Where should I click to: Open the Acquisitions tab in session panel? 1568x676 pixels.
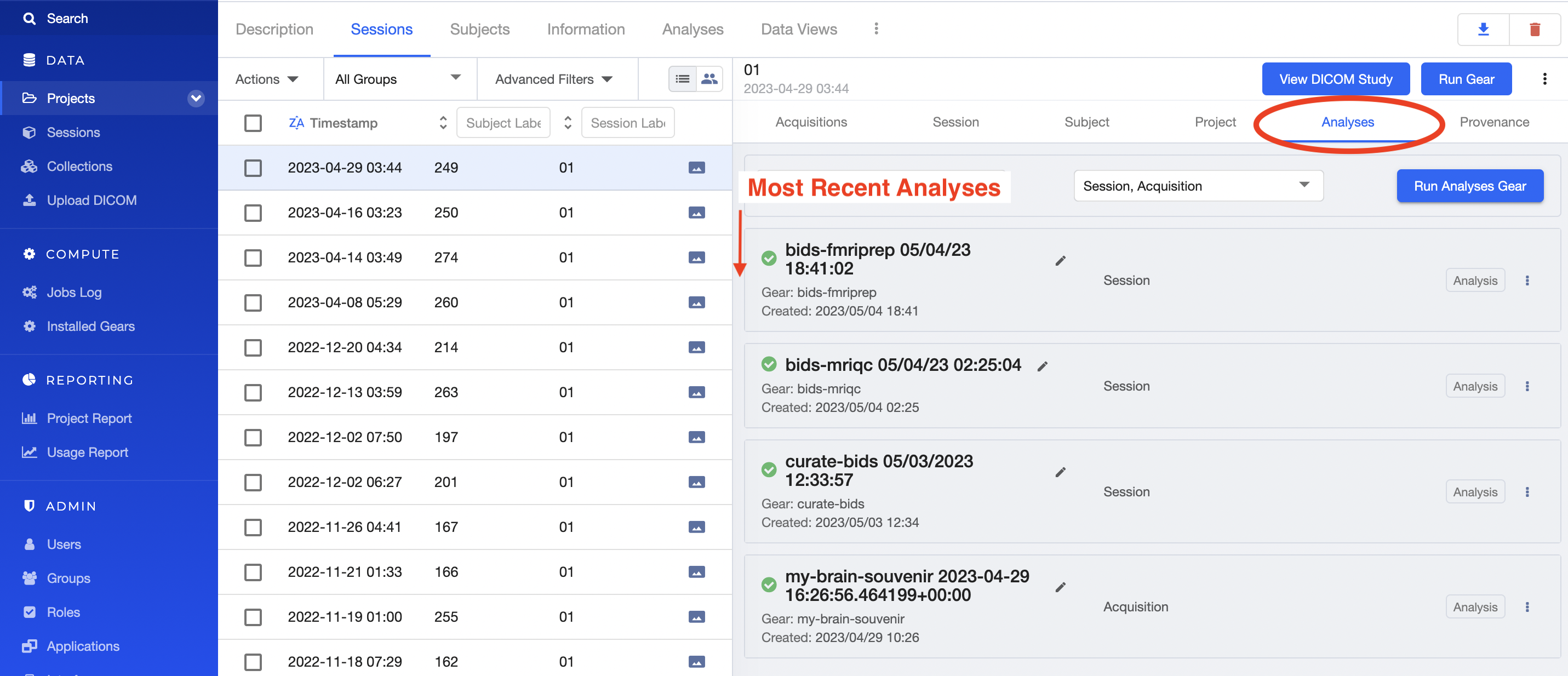click(811, 122)
